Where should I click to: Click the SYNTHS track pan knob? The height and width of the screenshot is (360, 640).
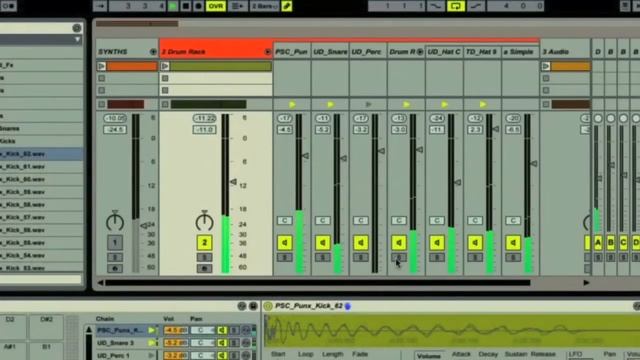(115, 222)
